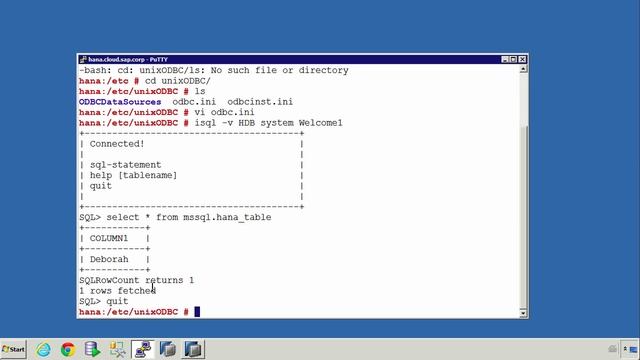Click the 'No such file or directory' error line
Viewport: 640px width, 360px height.
(213, 70)
